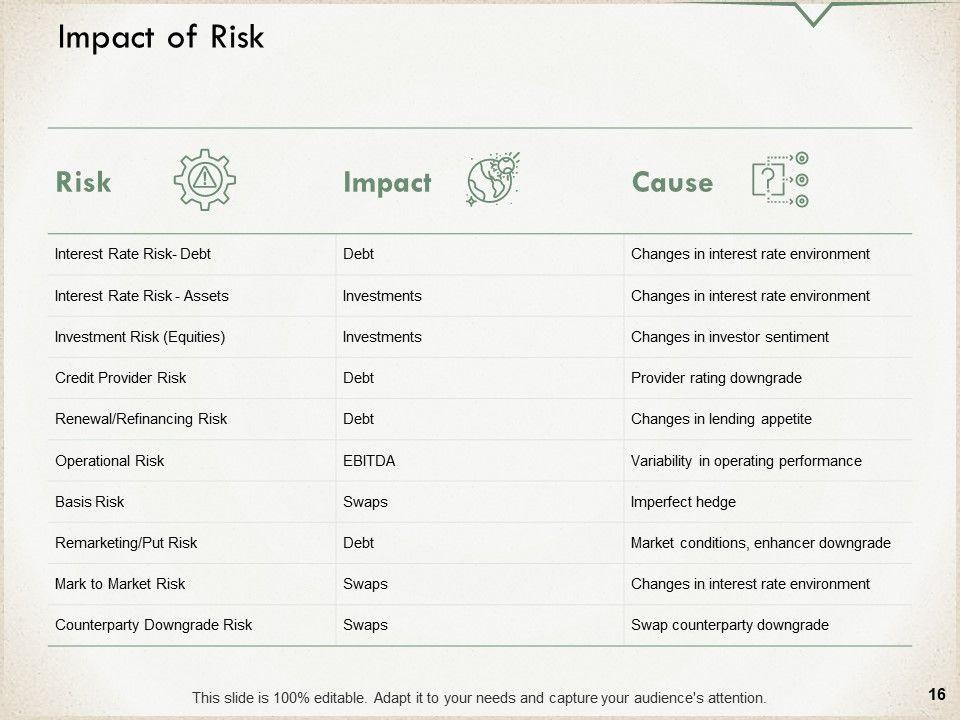Viewport: 960px width, 720px height.
Task: Click the 'Remarketing/Put Risk' cell
Action: coord(126,543)
